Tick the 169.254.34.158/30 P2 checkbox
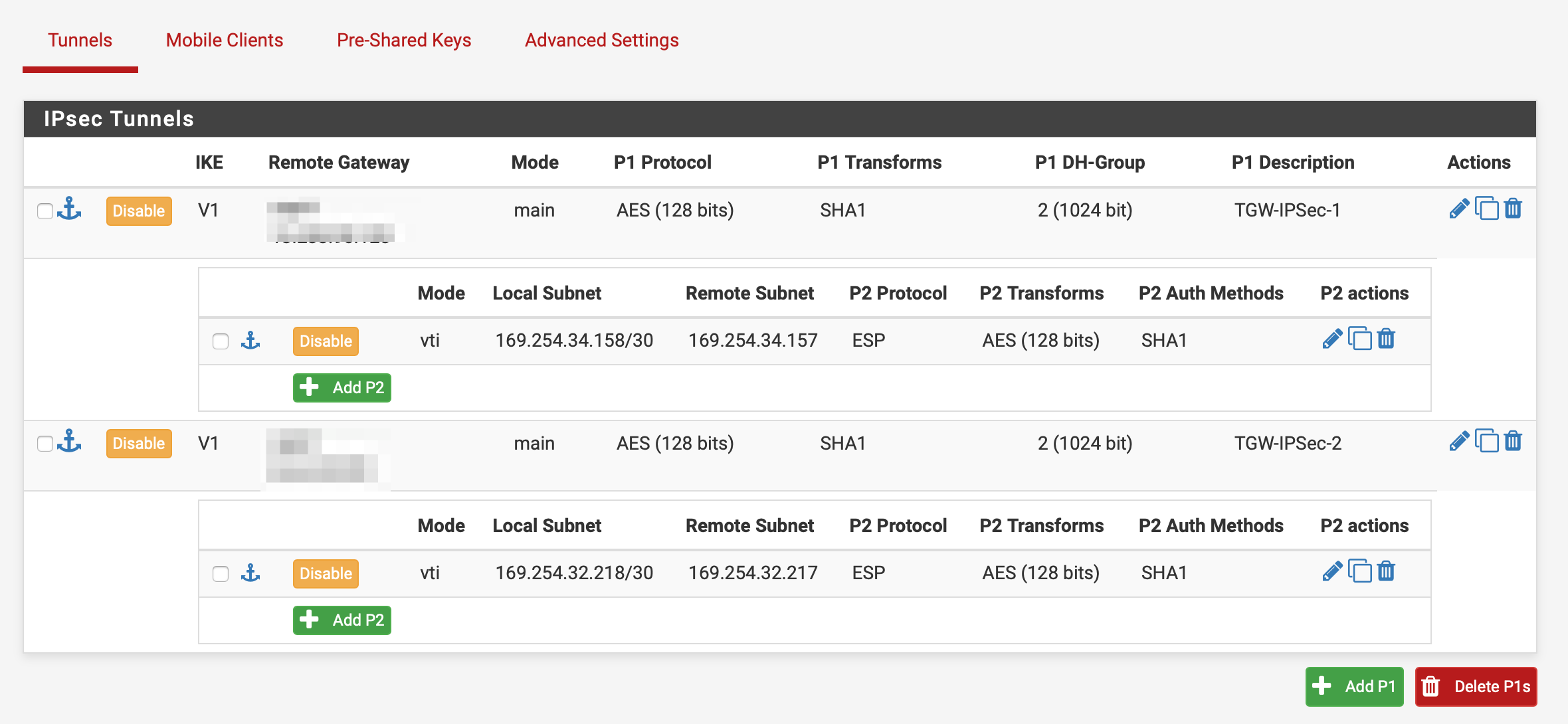Image resolution: width=1568 pixels, height=724 pixels. point(221,341)
